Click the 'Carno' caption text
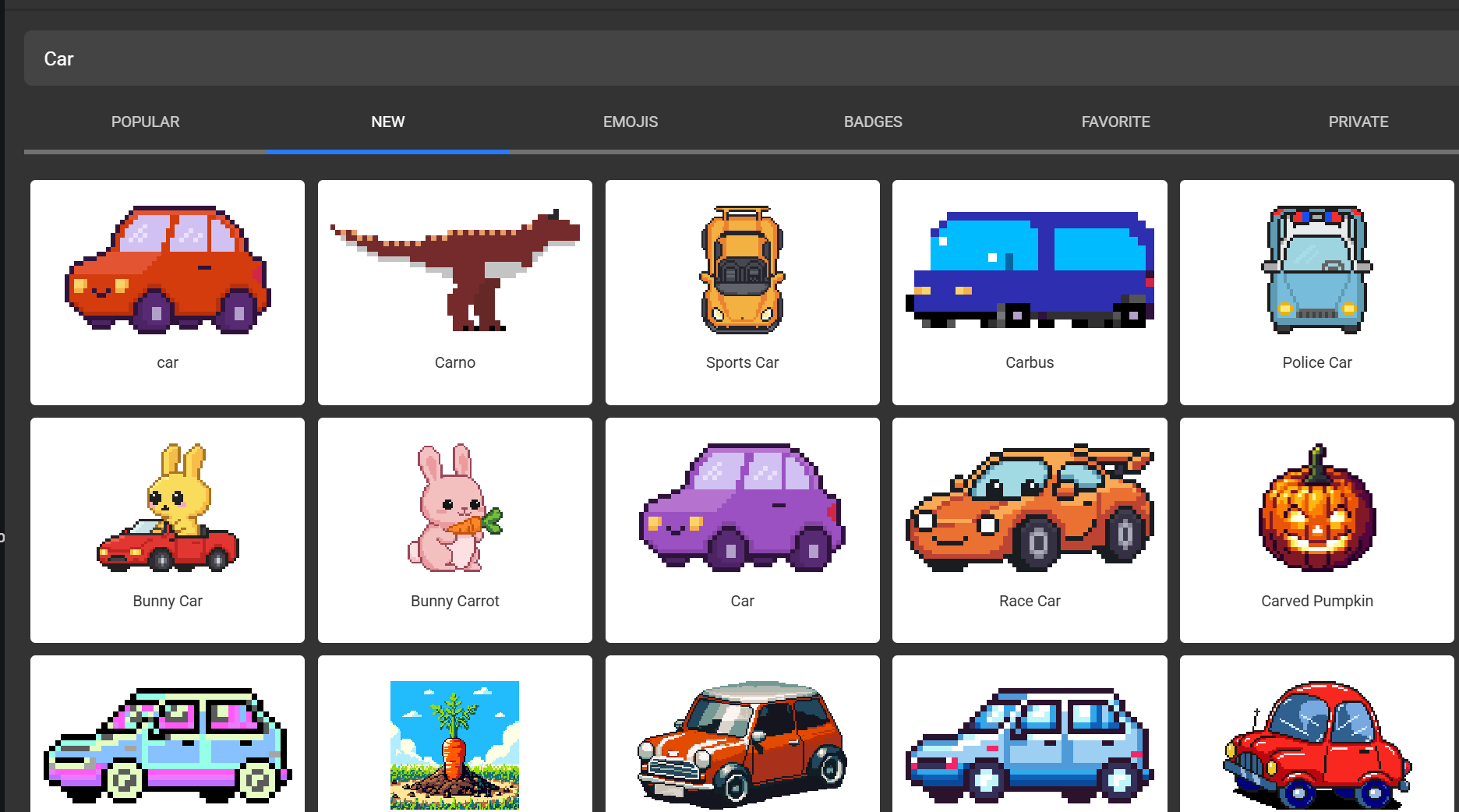1459x812 pixels. (x=455, y=362)
